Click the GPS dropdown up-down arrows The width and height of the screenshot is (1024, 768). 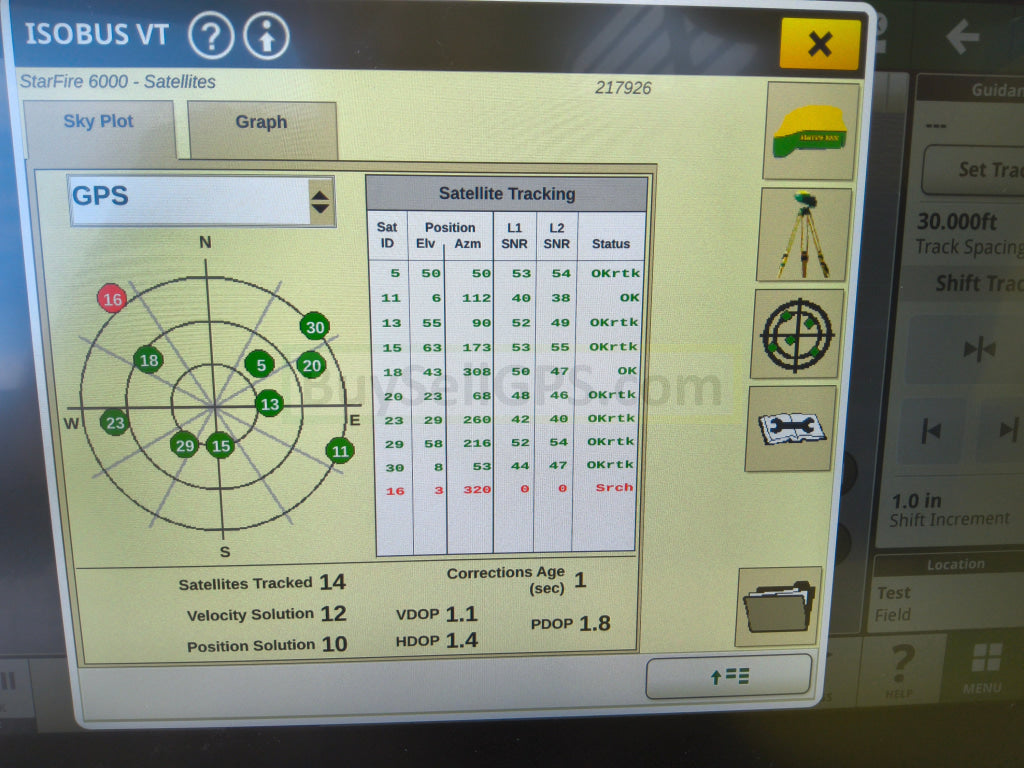pos(320,202)
